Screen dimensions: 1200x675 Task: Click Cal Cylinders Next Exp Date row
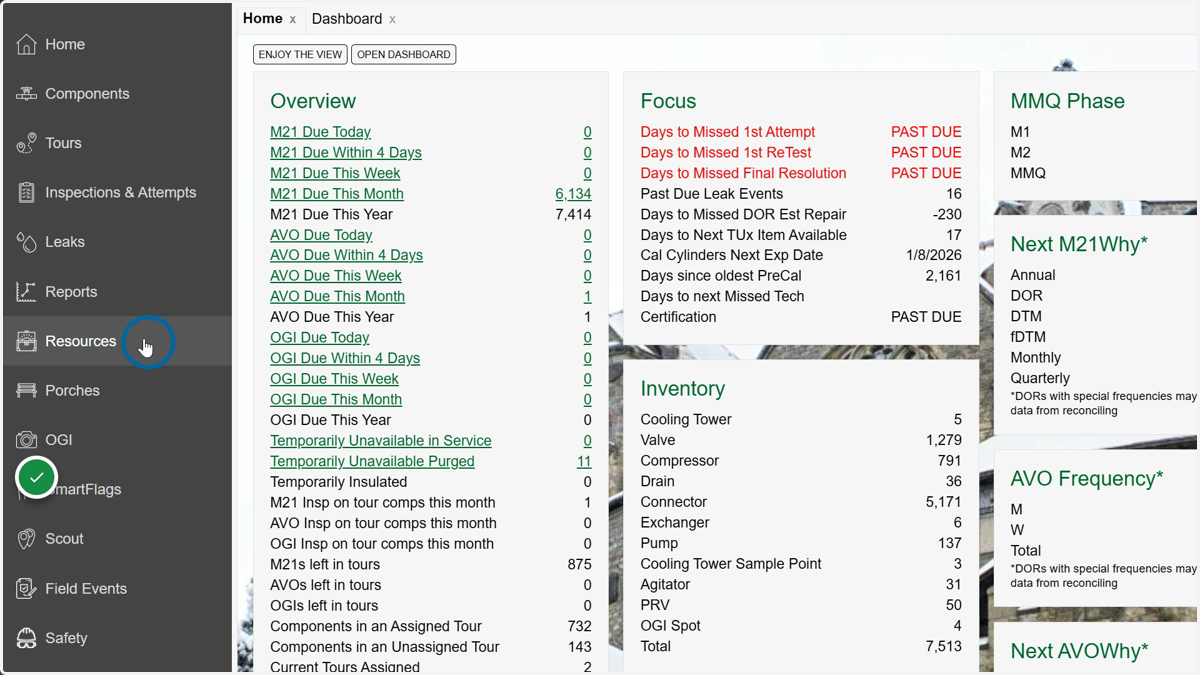(x=801, y=255)
